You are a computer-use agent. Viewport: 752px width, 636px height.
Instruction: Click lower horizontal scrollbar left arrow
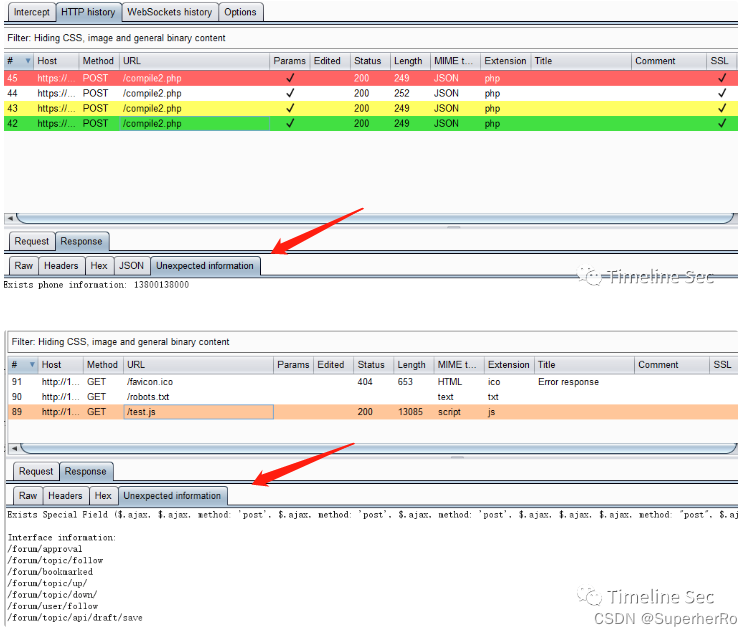coord(14,448)
